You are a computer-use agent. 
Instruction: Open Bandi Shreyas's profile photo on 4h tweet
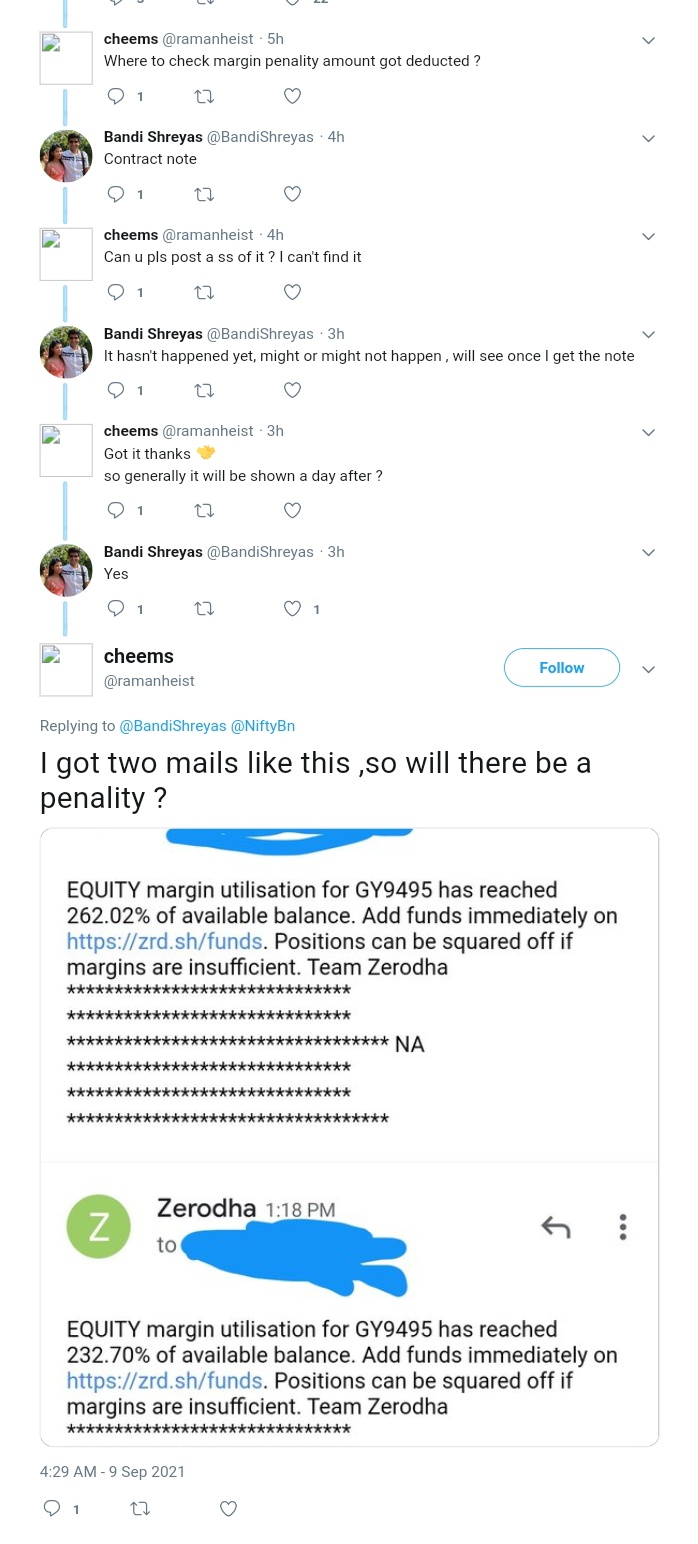point(66,156)
